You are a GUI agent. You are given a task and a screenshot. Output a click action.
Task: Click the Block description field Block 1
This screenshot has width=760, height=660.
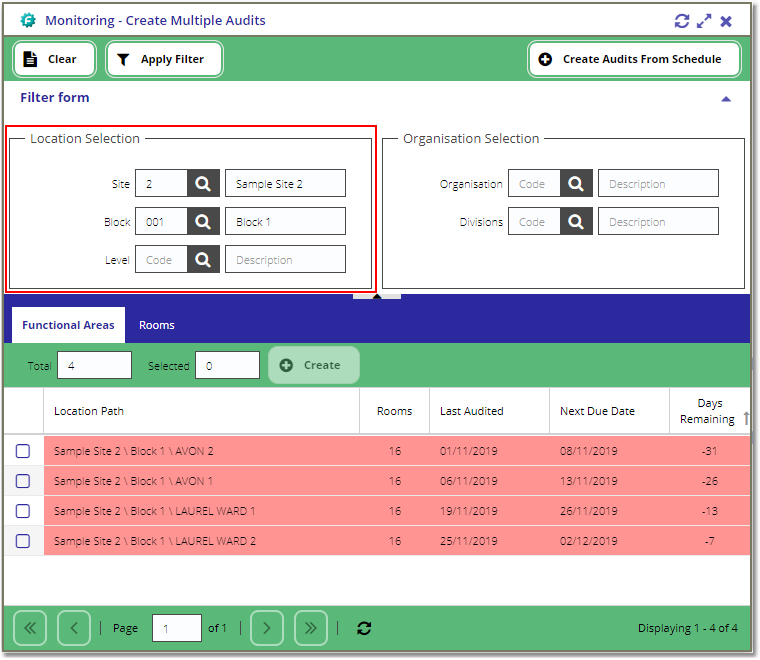coord(285,221)
